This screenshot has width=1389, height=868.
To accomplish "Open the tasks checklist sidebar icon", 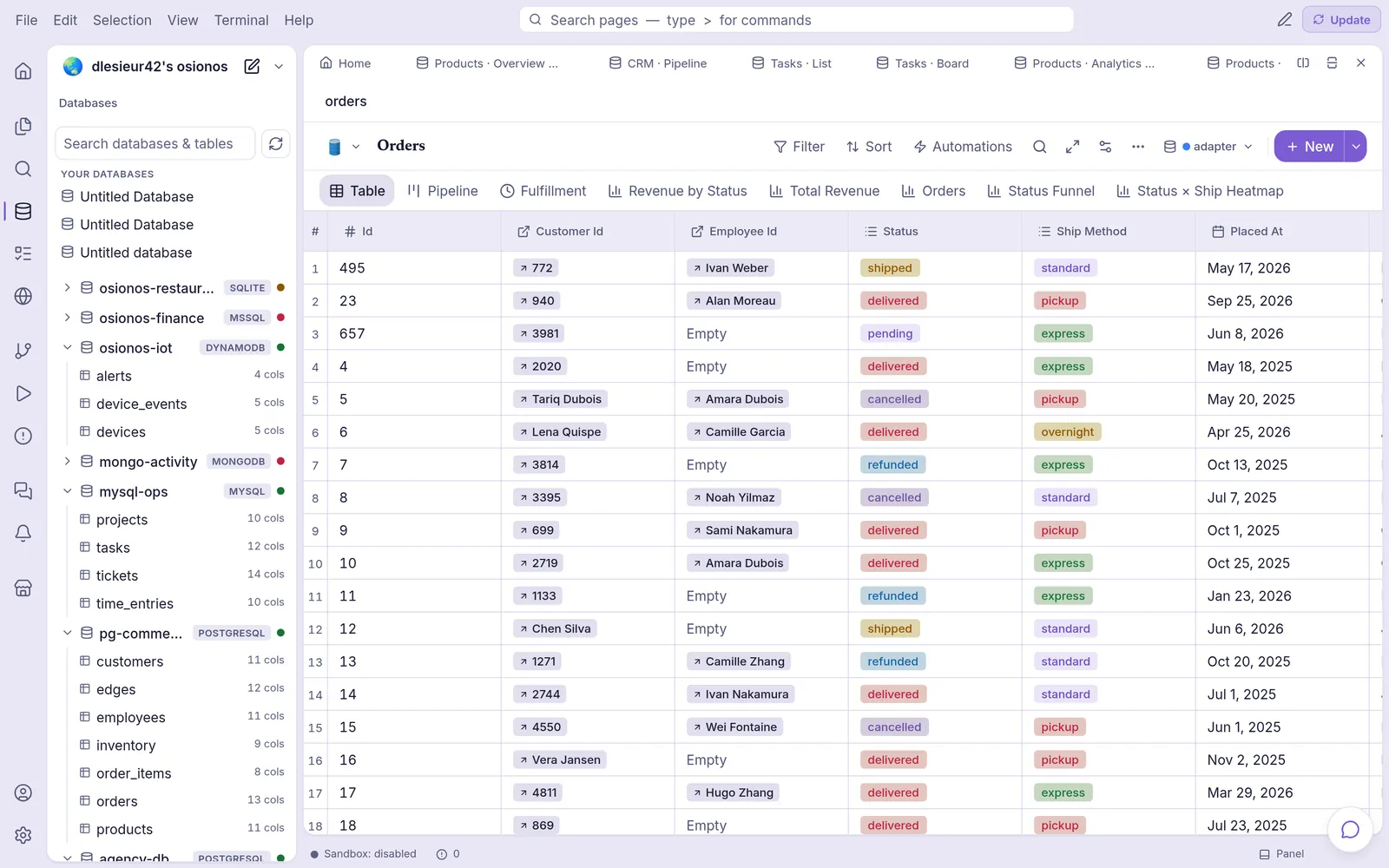I will click(23, 253).
